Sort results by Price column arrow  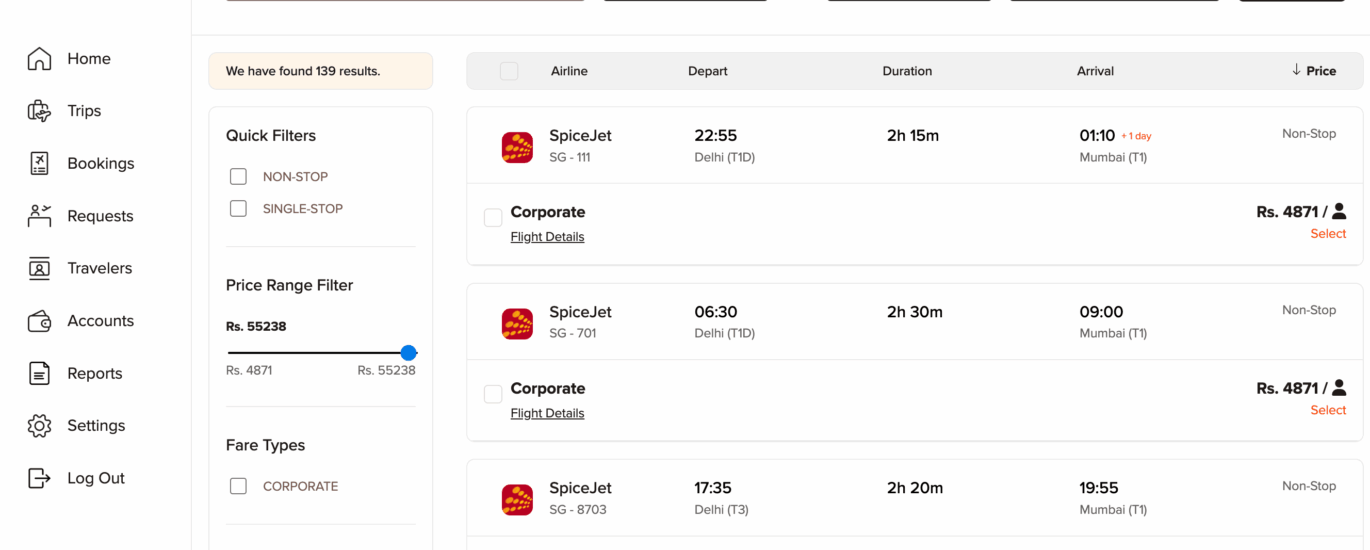click(x=1296, y=70)
